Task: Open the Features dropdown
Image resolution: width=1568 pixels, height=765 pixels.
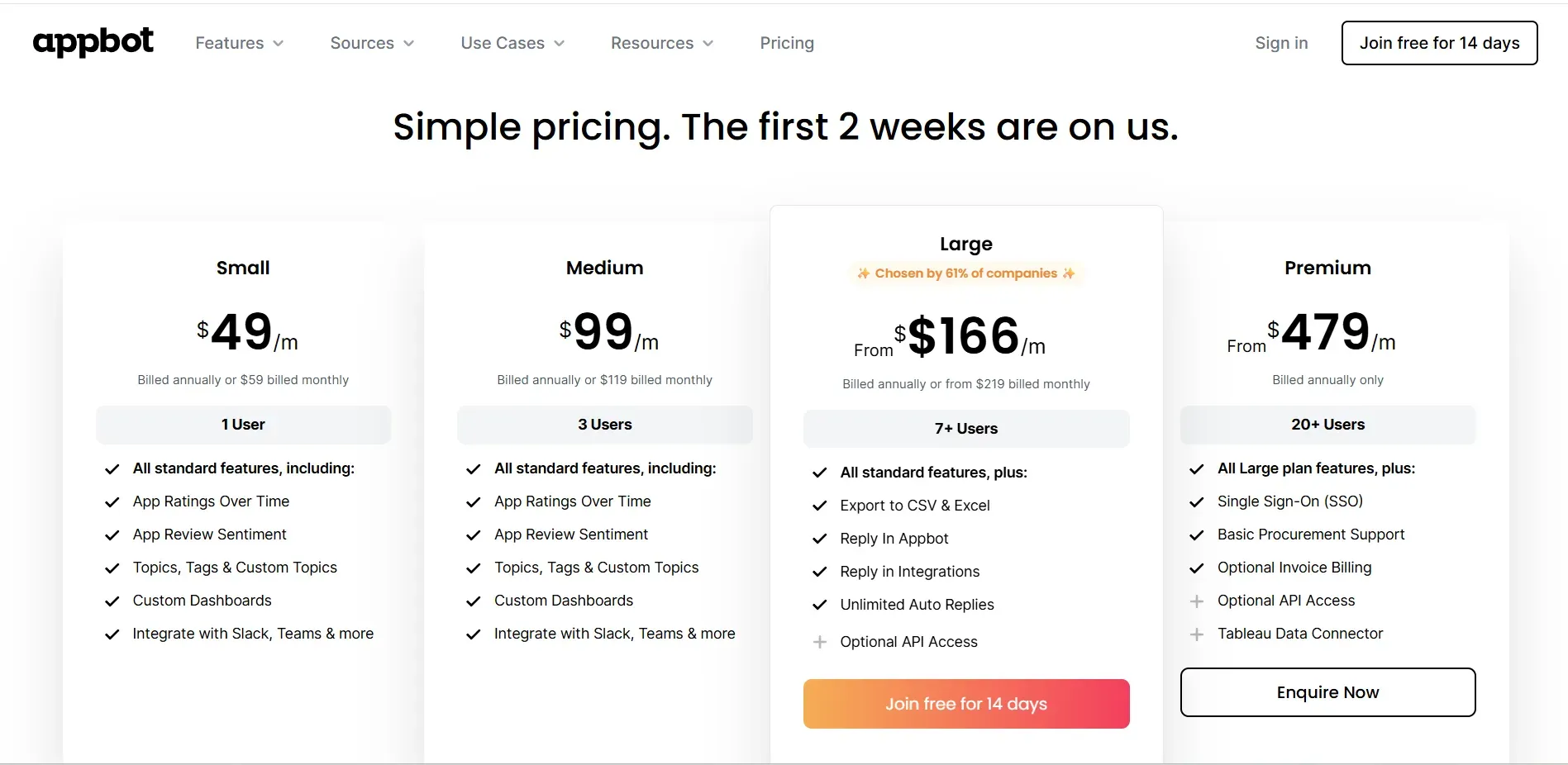Action: [239, 43]
